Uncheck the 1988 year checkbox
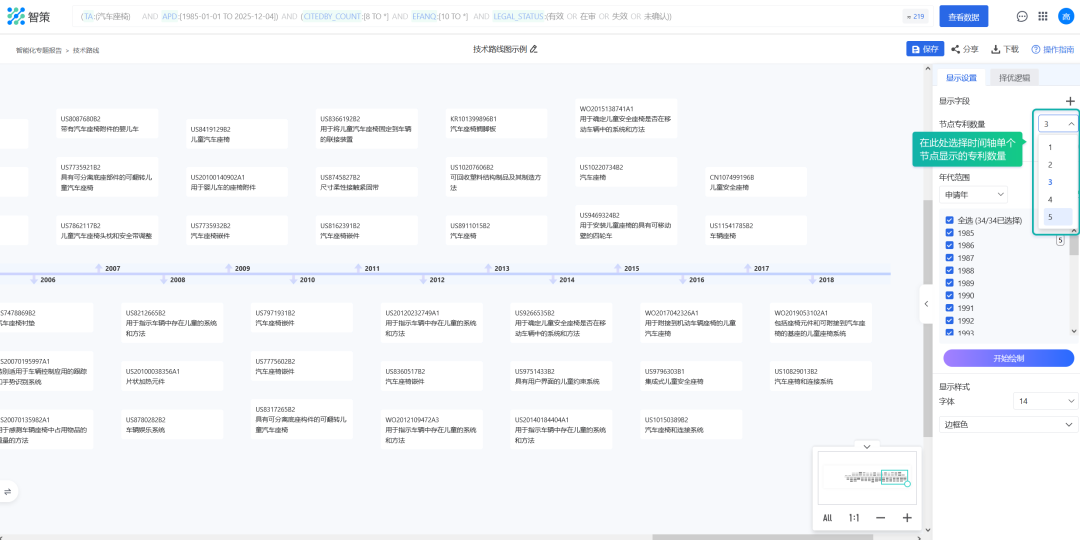 tap(949, 271)
